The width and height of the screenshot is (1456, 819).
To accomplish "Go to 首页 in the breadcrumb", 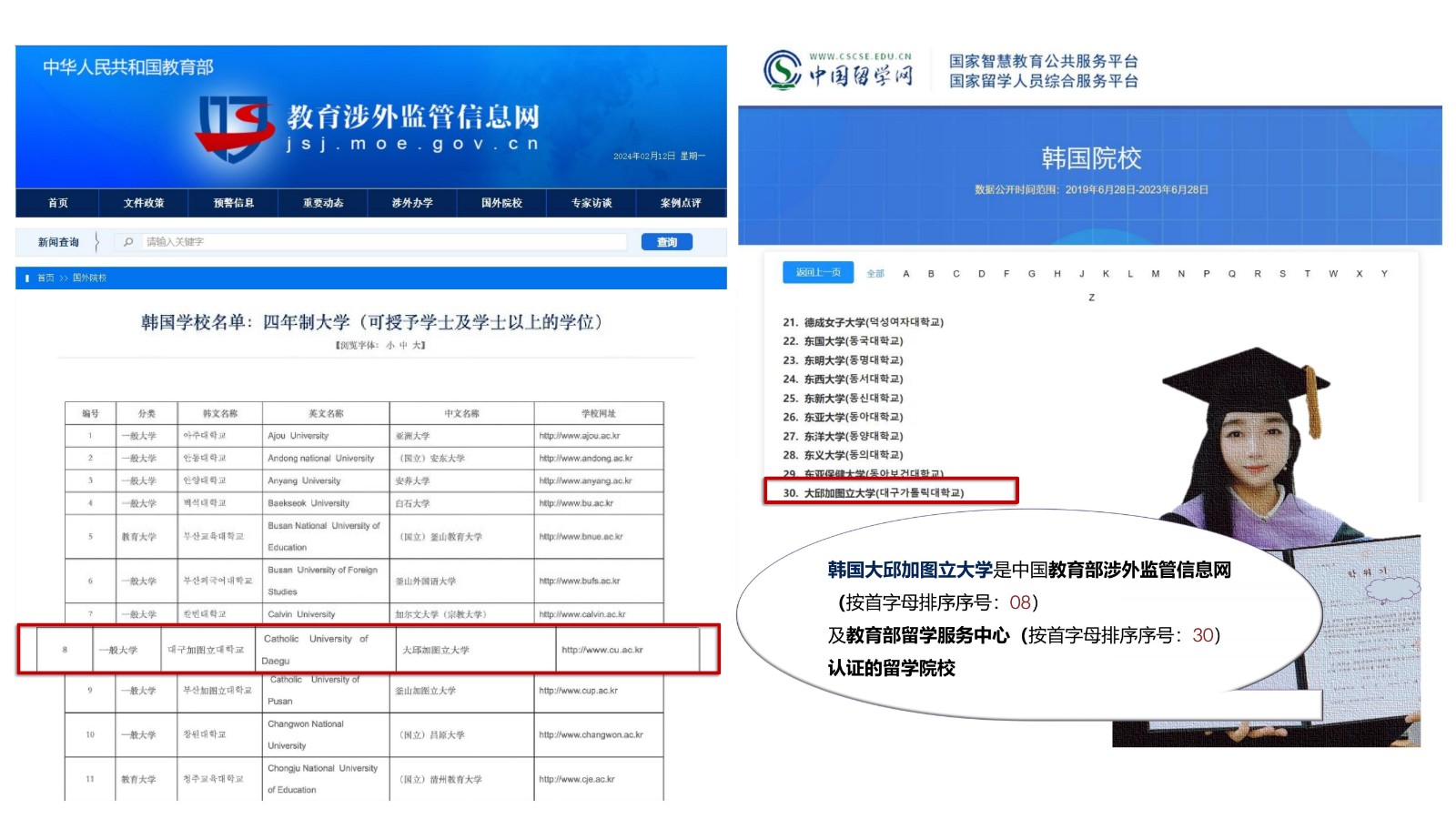I will (x=45, y=278).
